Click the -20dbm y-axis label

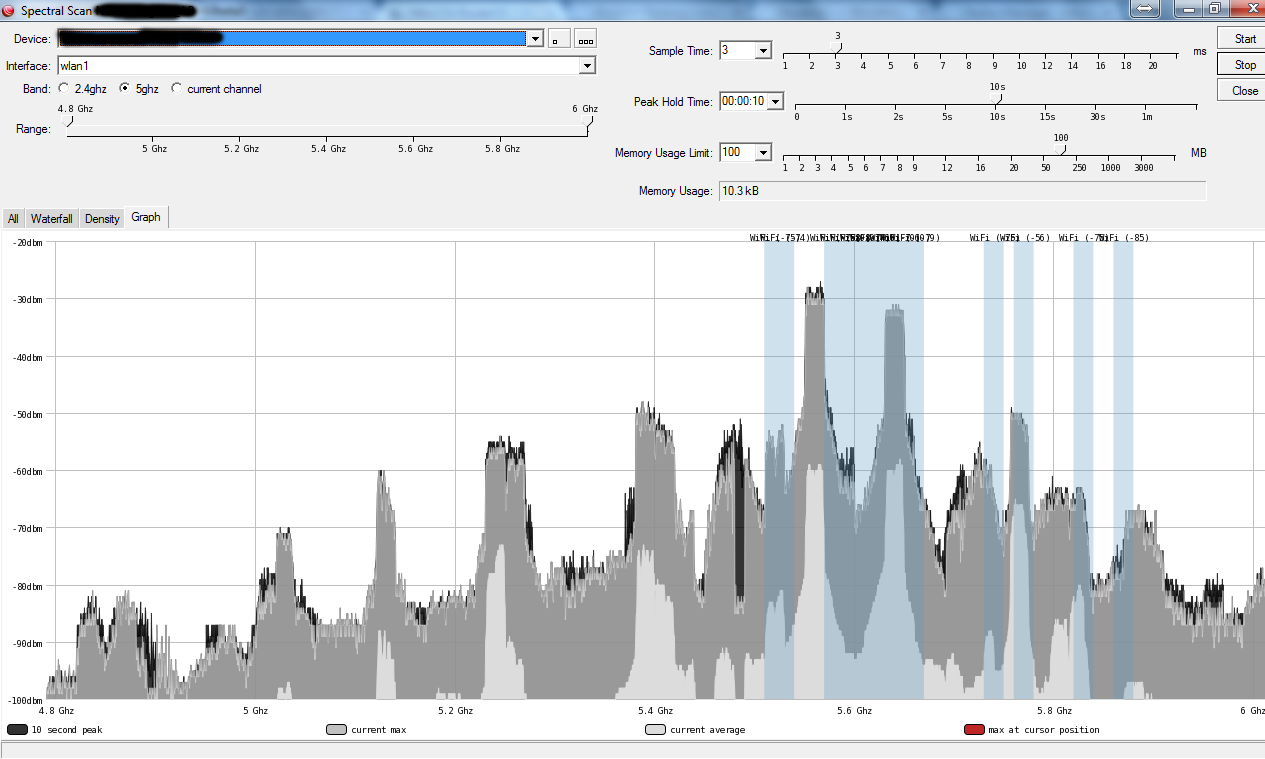click(28, 243)
